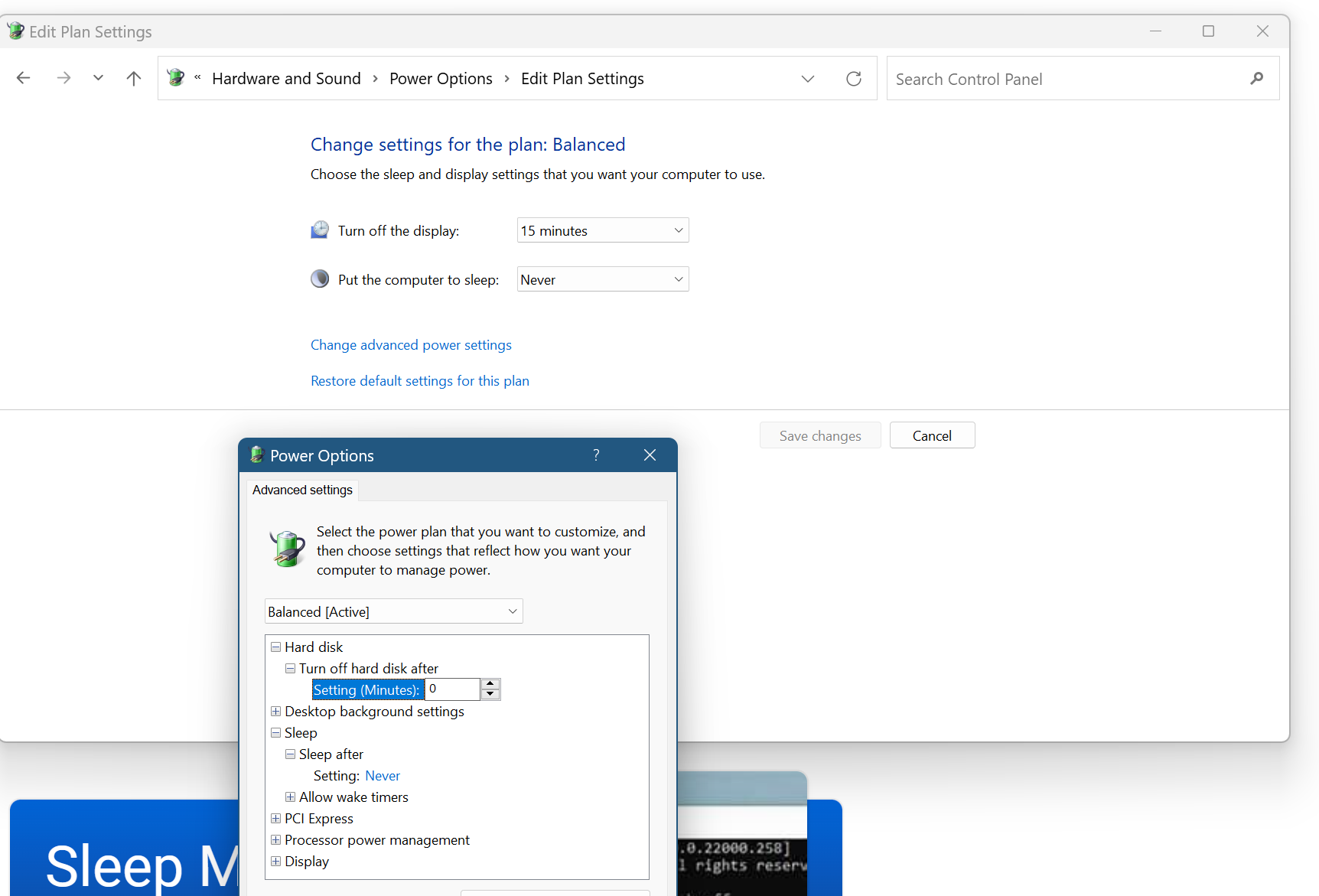The image size is (1319, 896).
Task: Navigate to Hardware and Sound breadcrumb
Action: (x=286, y=78)
